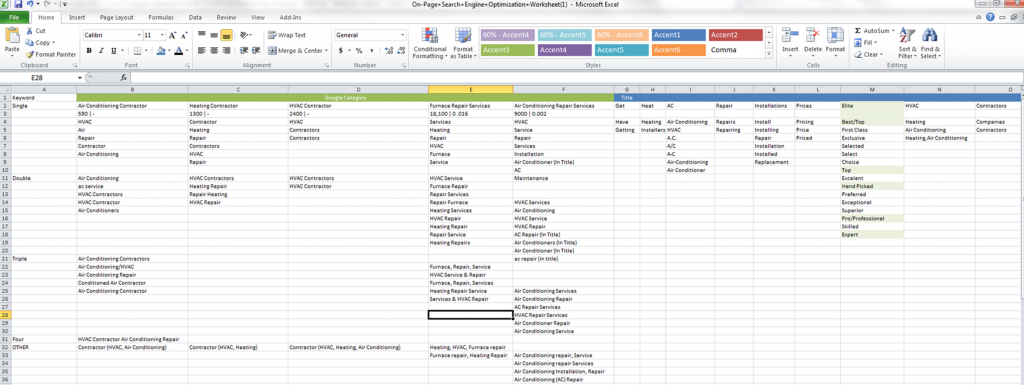Select row 28 header
The width and height of the screenshot is (1024, 385).
(x=5, y=315)
